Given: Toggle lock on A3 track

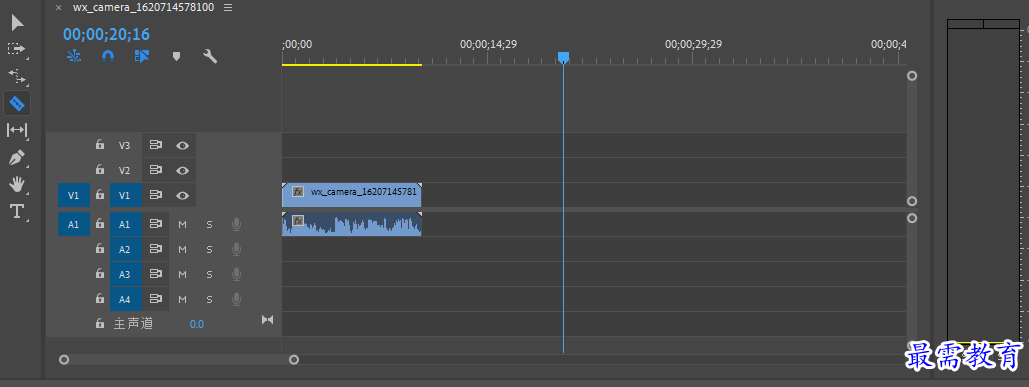Looking at the screenshot, I should tap(100, 274).
